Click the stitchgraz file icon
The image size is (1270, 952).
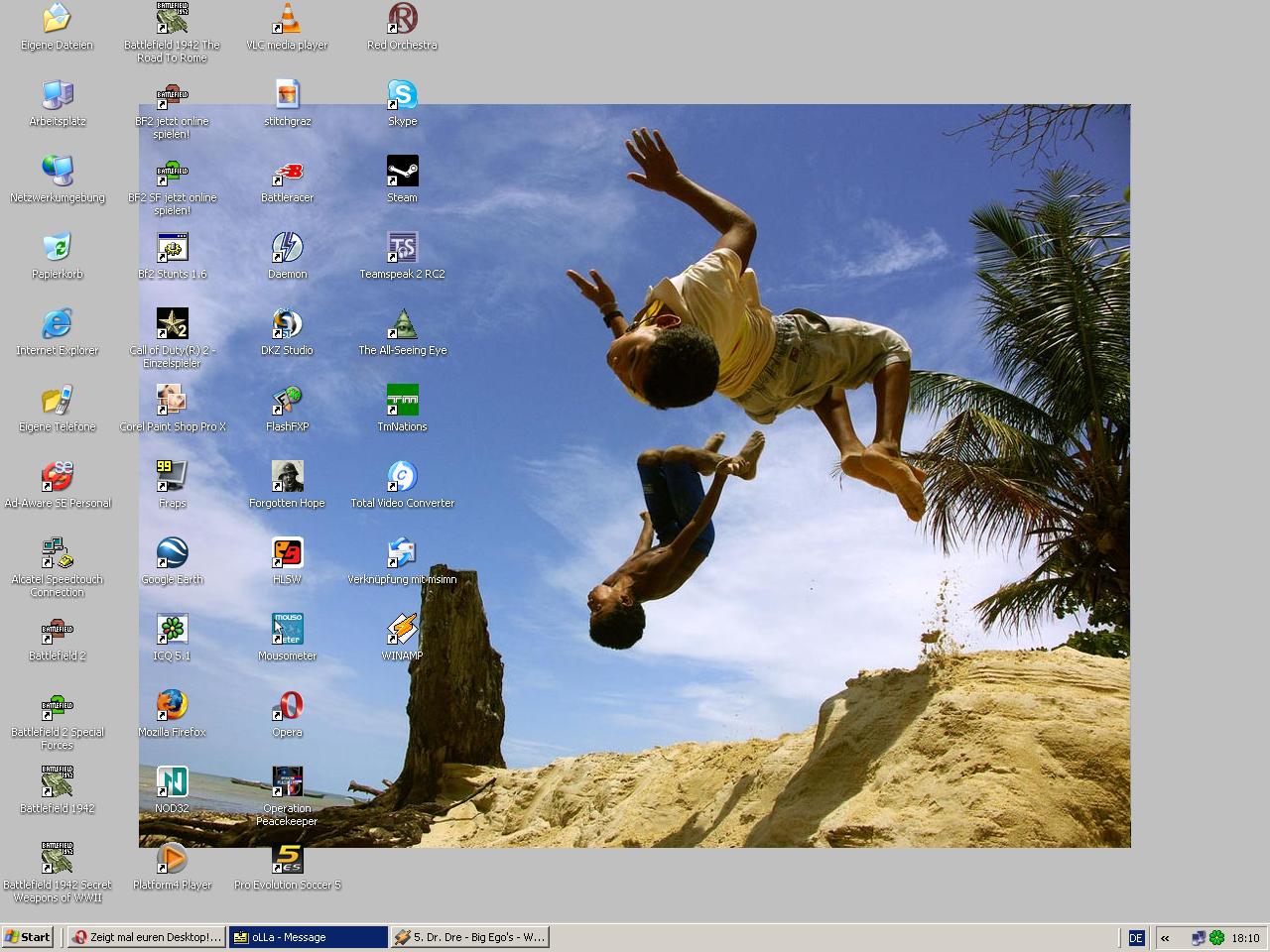coord(288,94)
